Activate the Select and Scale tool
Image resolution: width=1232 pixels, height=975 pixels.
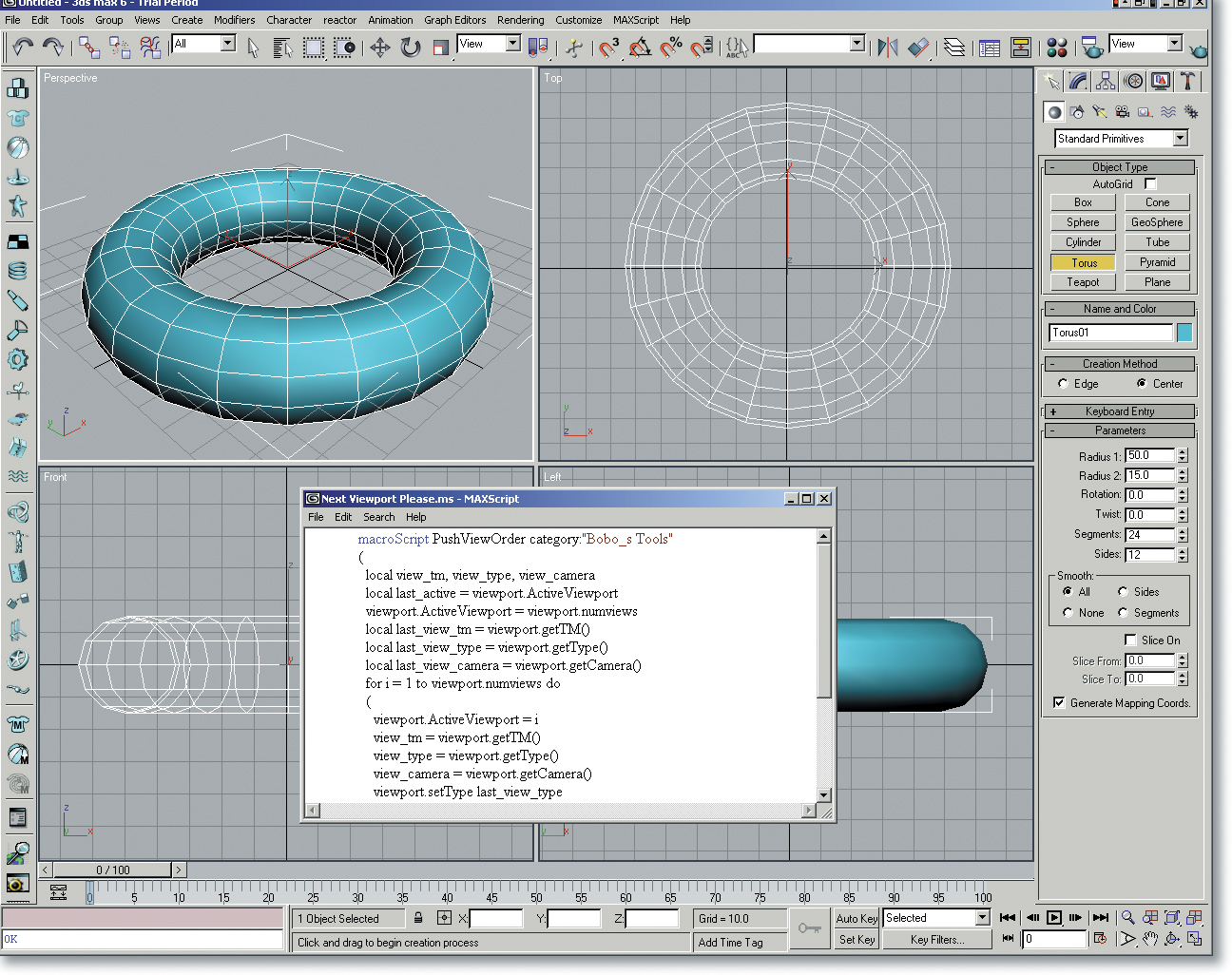click(x=440, y=48)
